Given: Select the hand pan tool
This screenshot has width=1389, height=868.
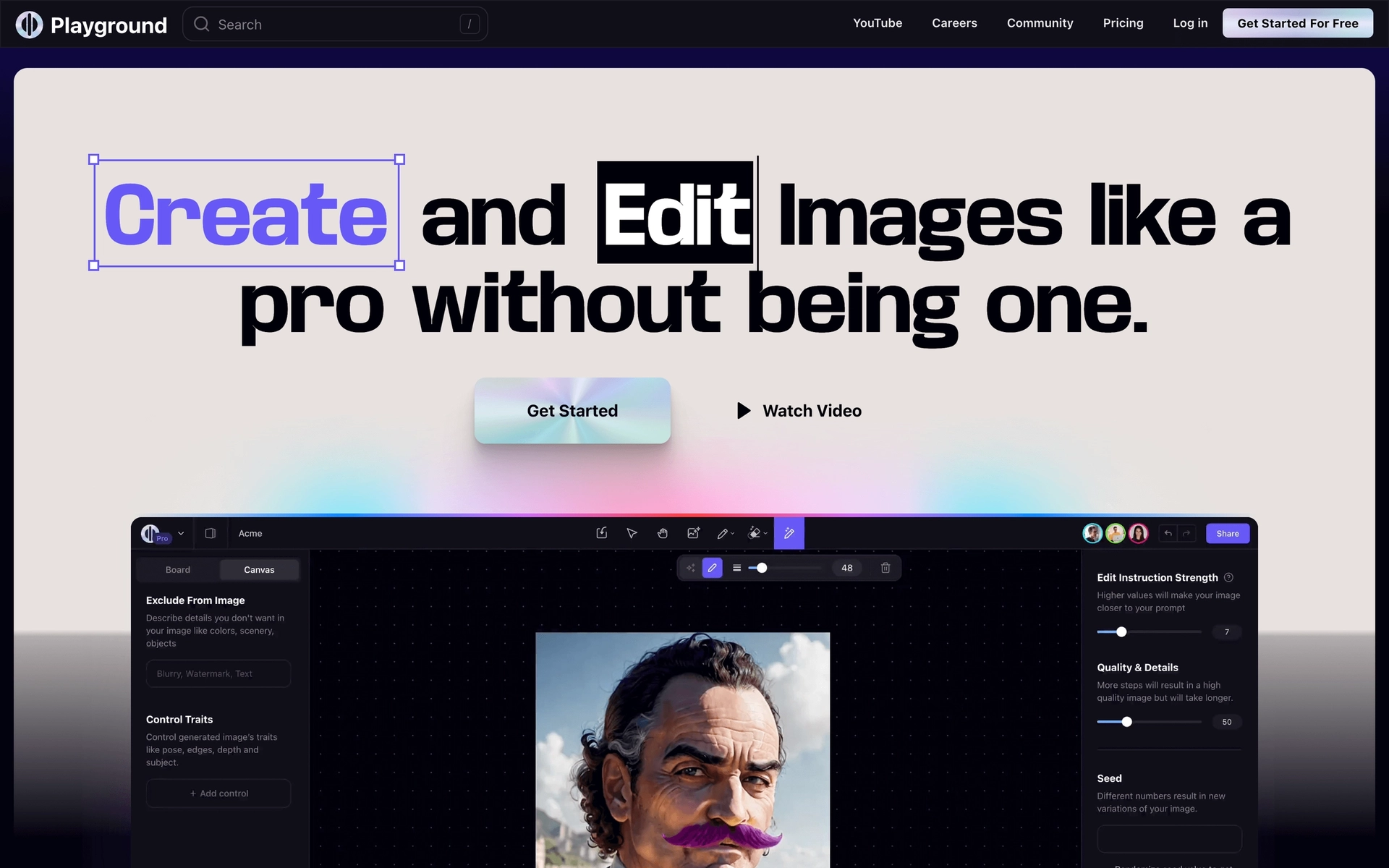Looking at the screenshot, I should click(x=662, y=533).
